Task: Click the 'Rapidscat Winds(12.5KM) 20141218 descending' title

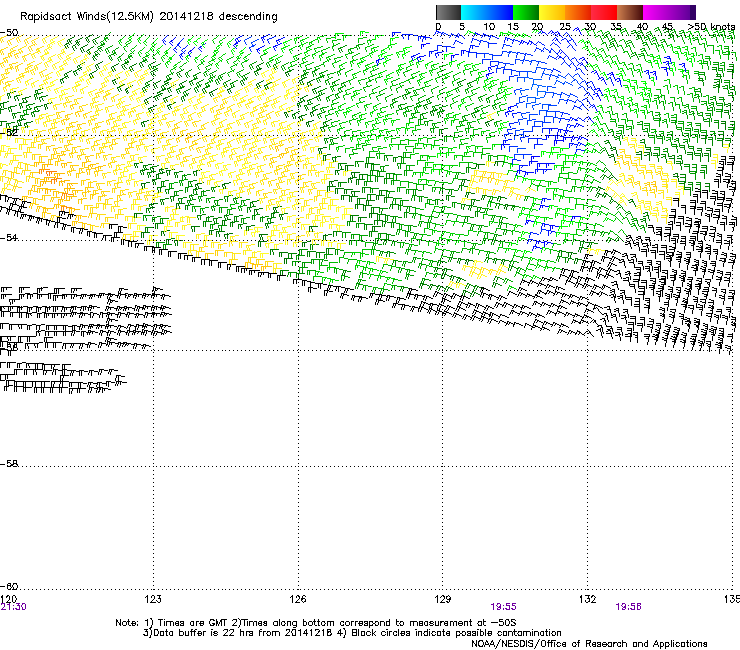Action: click(x=149, y=17)
